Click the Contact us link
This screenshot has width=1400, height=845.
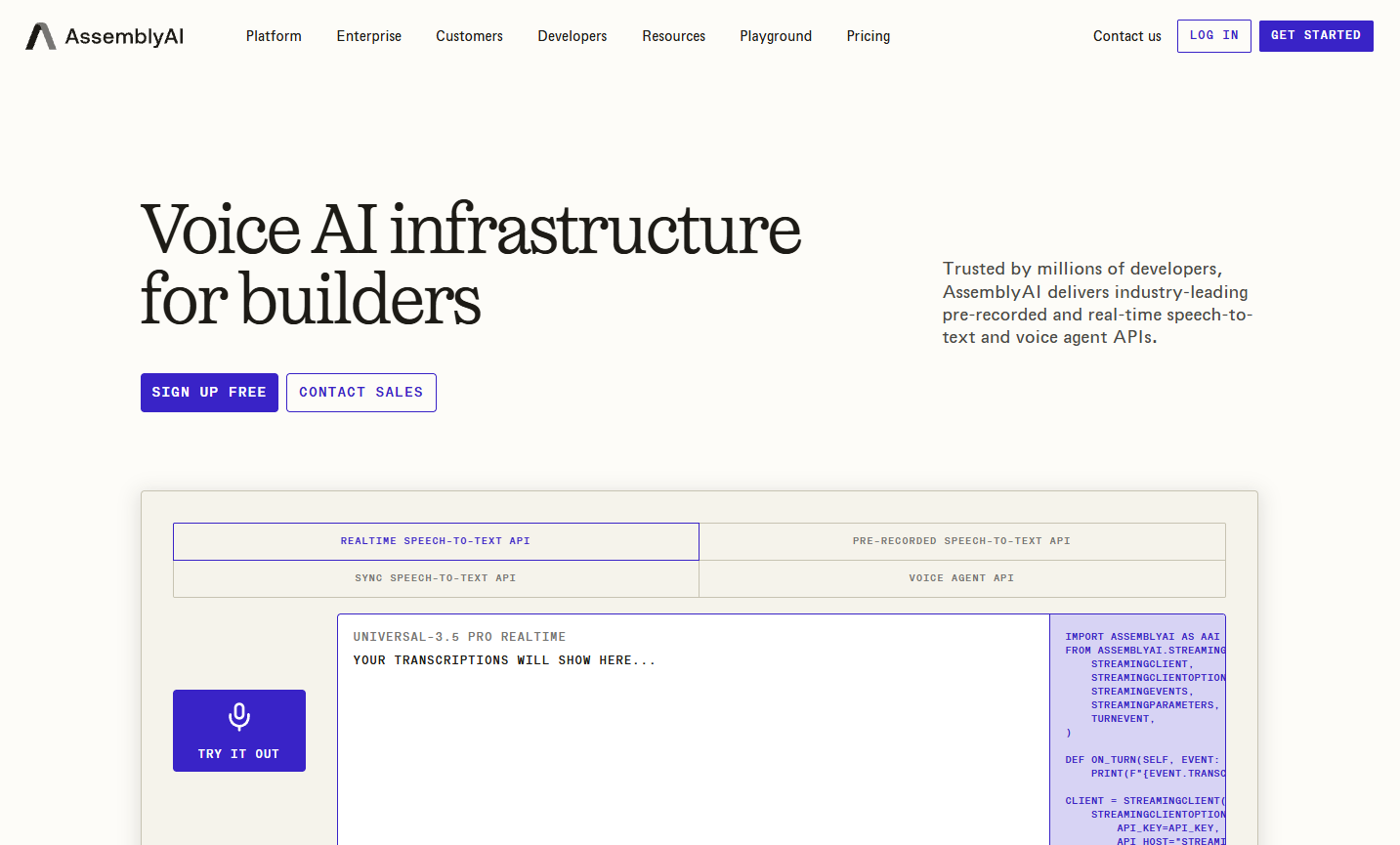pyautogui.click(x=1127, y=36)
